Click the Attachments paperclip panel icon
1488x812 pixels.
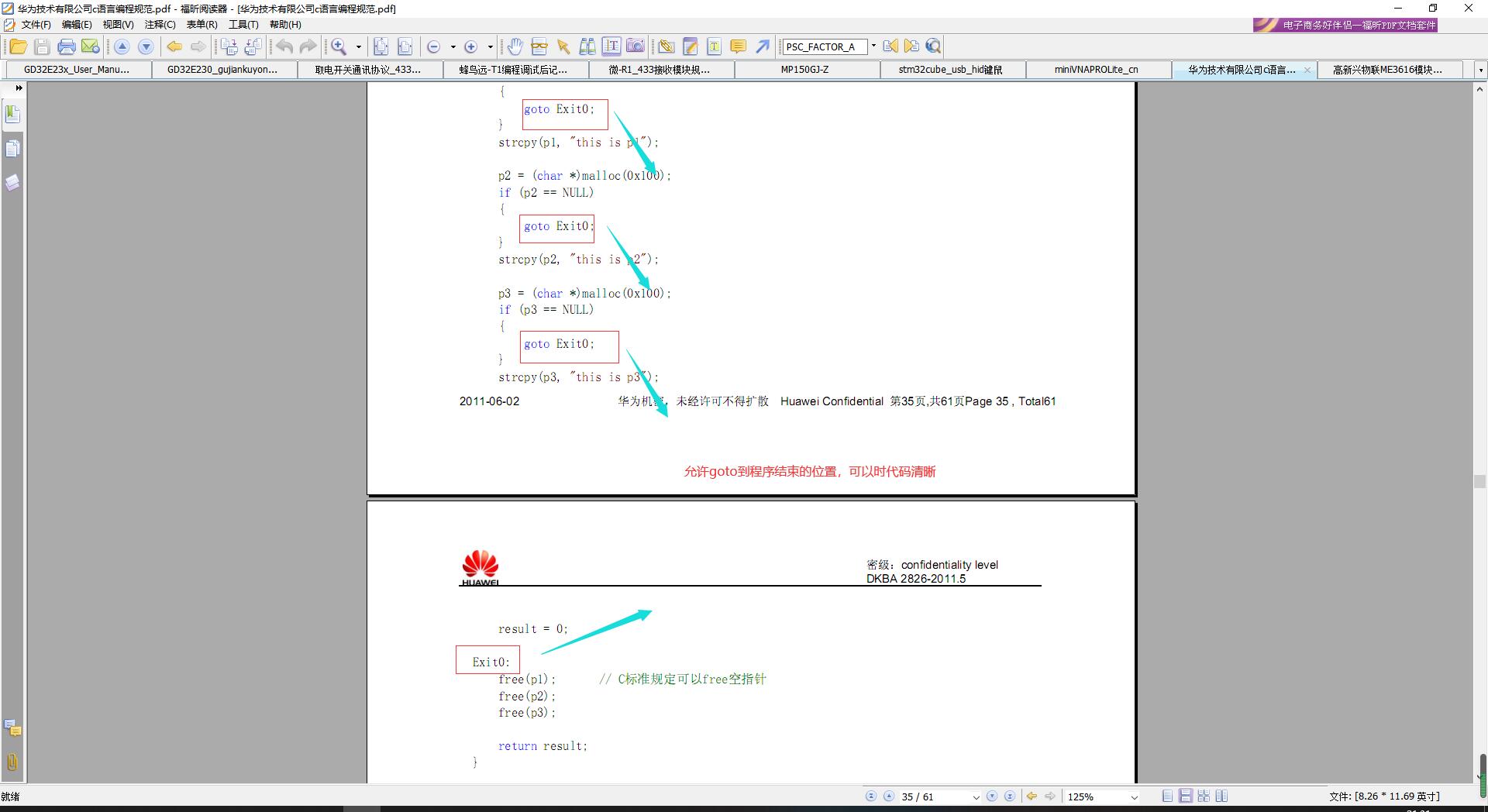(x=12, y=762)
